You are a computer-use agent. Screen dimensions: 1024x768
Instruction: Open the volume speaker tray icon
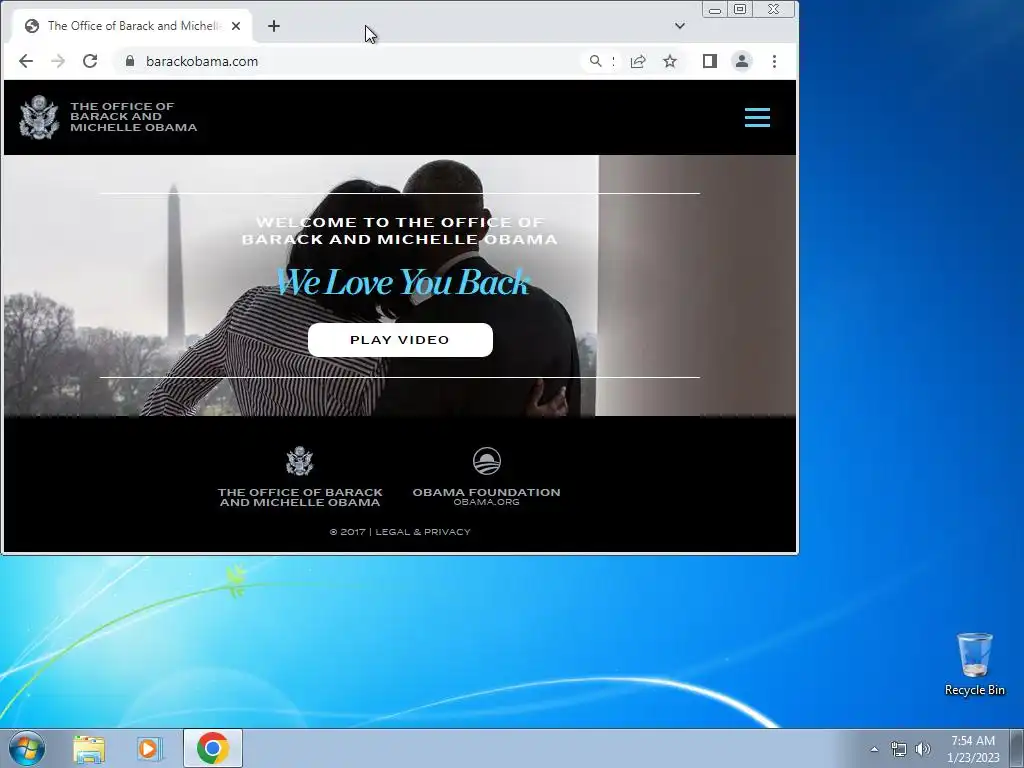click(x=923, y=749)
